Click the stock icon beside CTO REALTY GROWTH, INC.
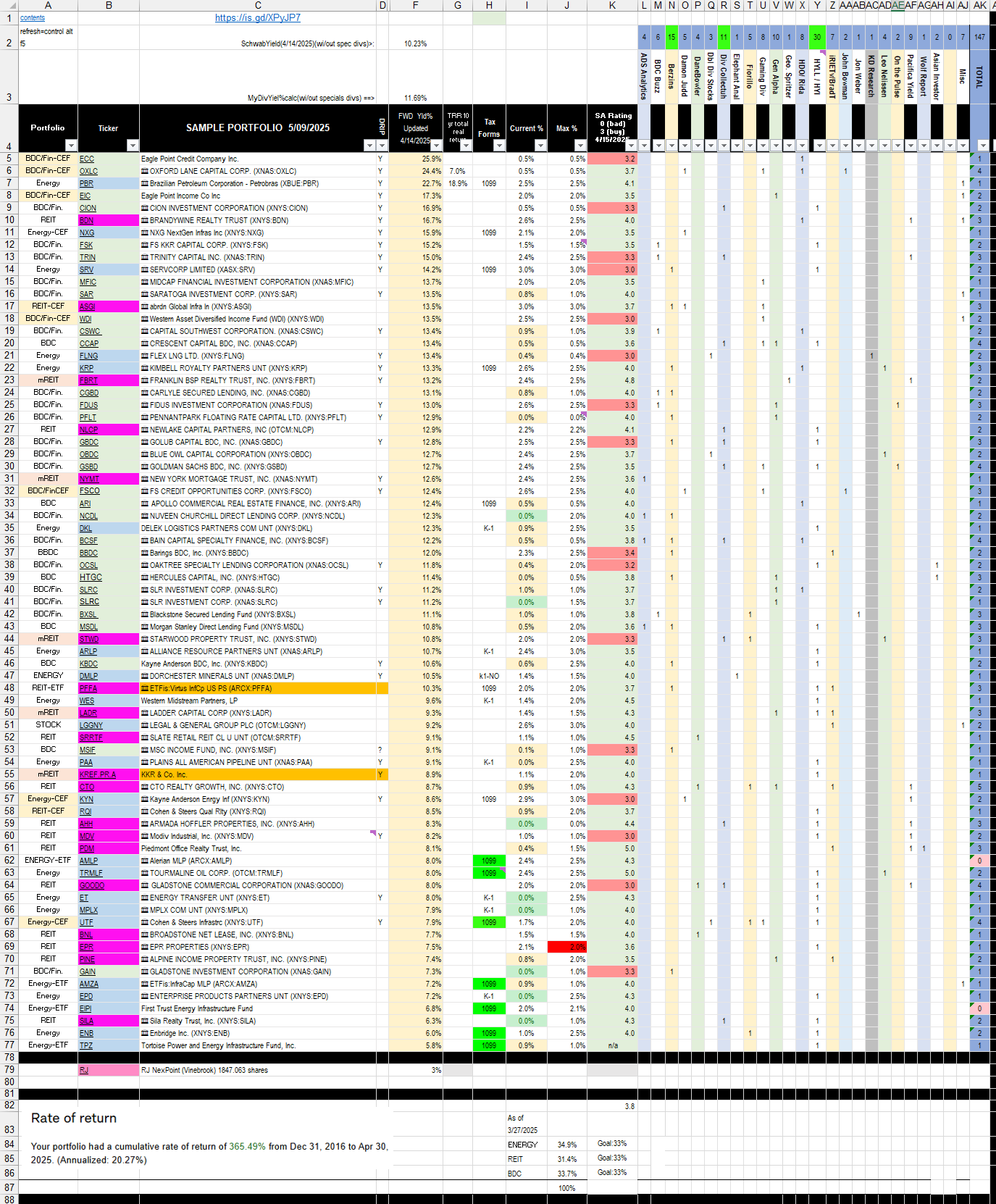This screenshot has width=996, height=1204. point(145,787)
